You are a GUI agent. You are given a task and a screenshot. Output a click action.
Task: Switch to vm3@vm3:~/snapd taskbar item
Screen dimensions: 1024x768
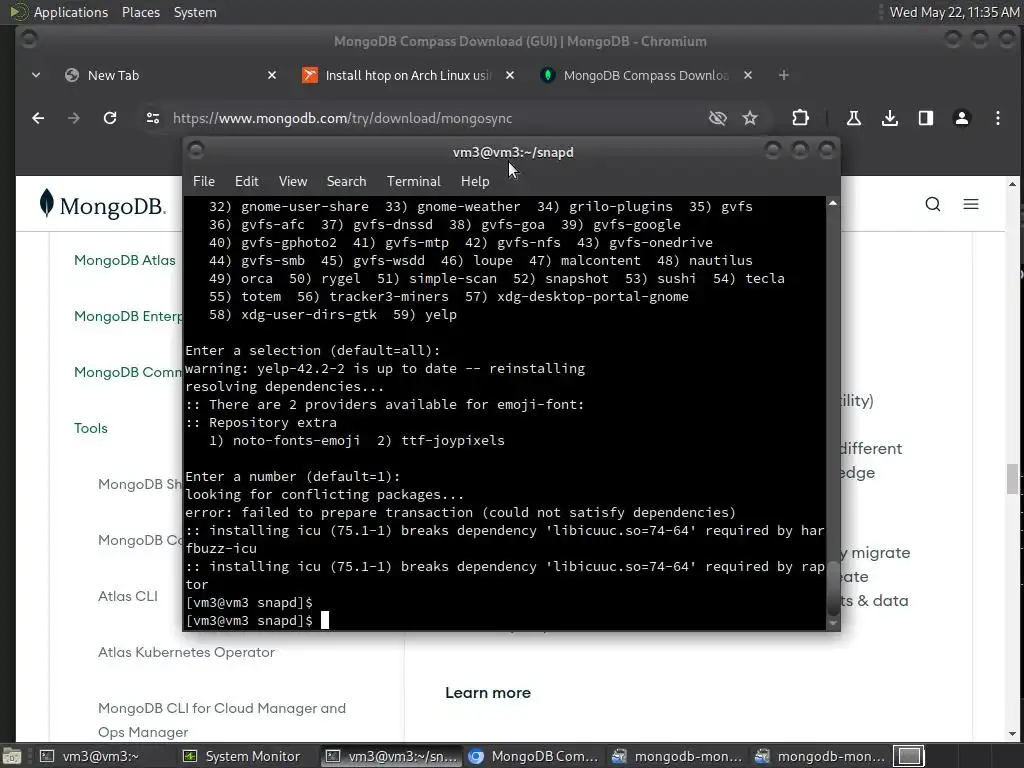pyautogui.click(x=392, y=756)
